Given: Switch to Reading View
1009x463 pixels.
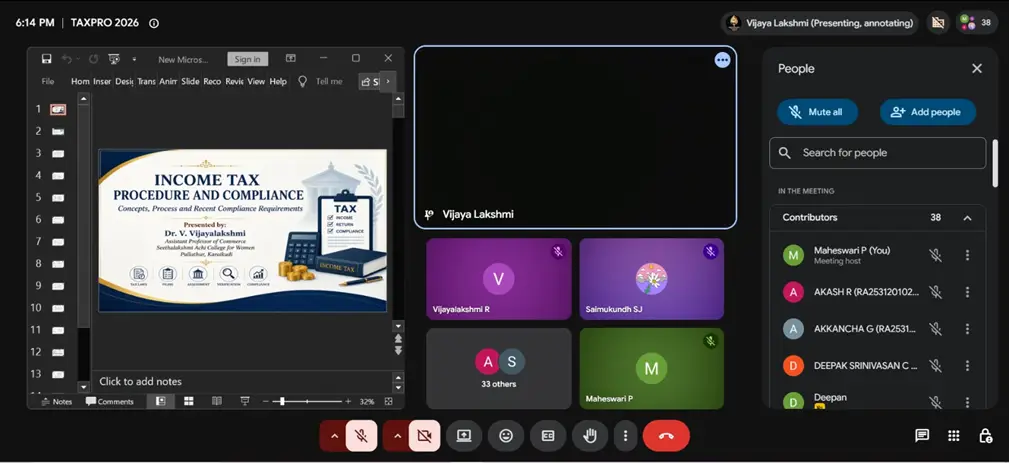Looking at the screenshot, I should pos(217,401).
